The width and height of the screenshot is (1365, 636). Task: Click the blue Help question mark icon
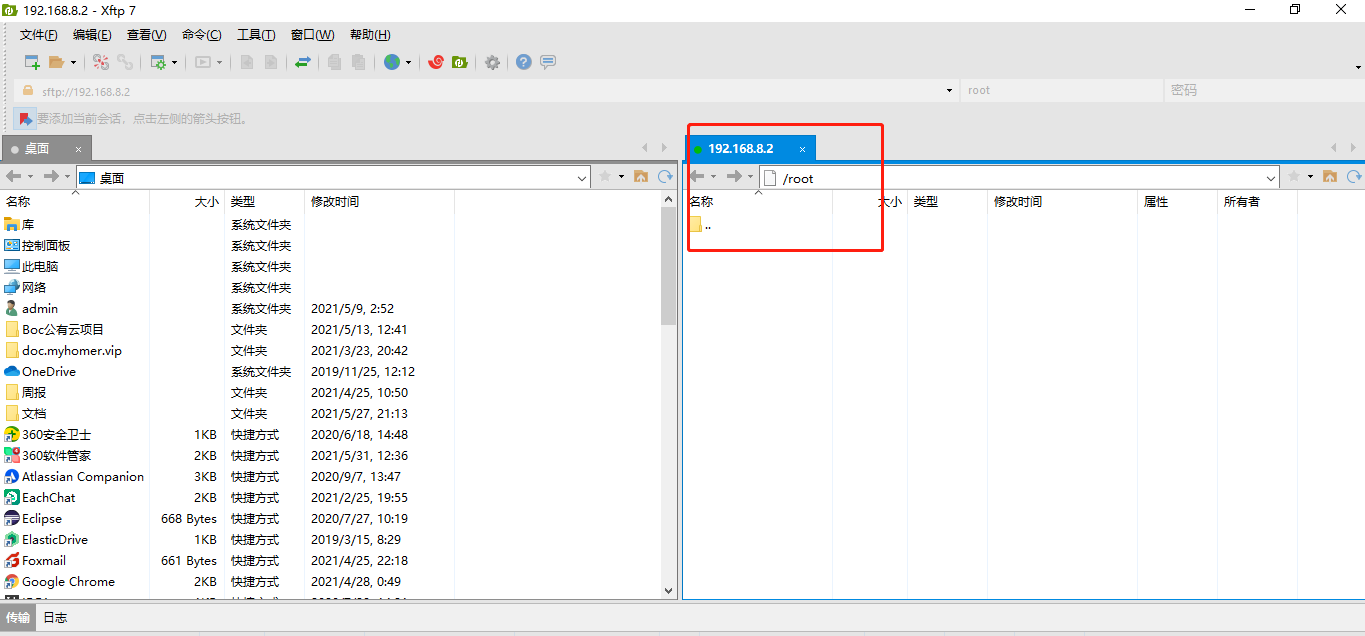pos(524,62)
